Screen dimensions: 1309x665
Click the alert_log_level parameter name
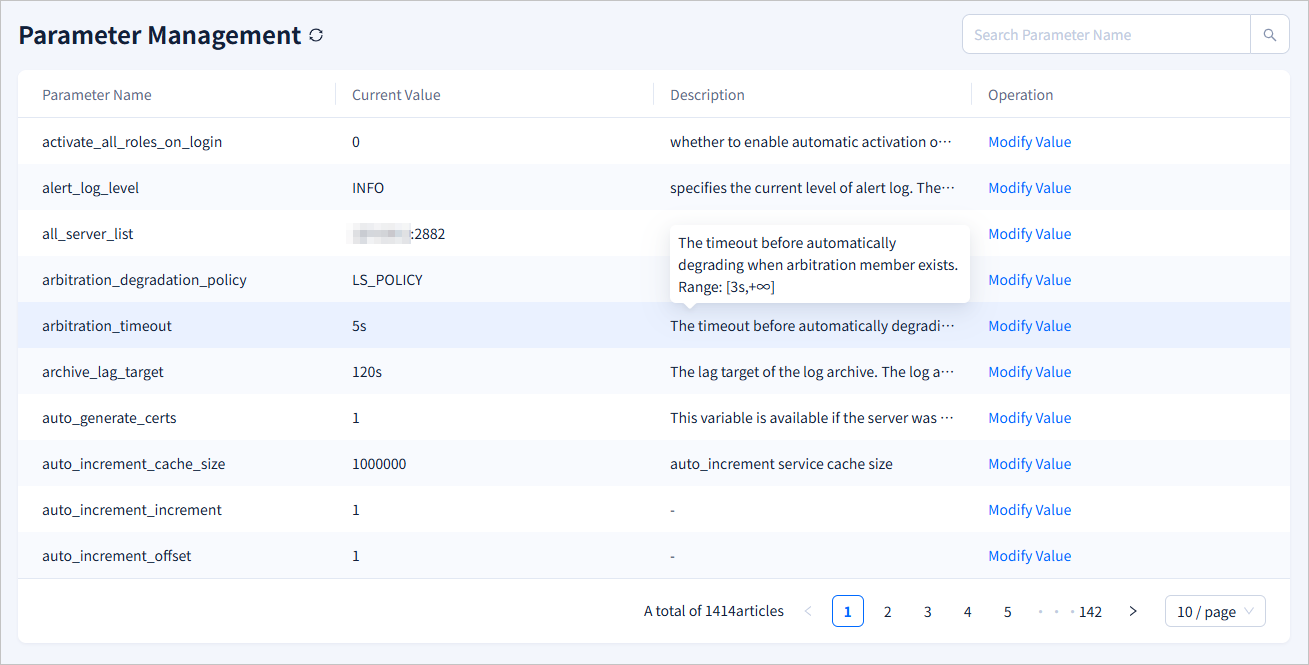point(90,187)
